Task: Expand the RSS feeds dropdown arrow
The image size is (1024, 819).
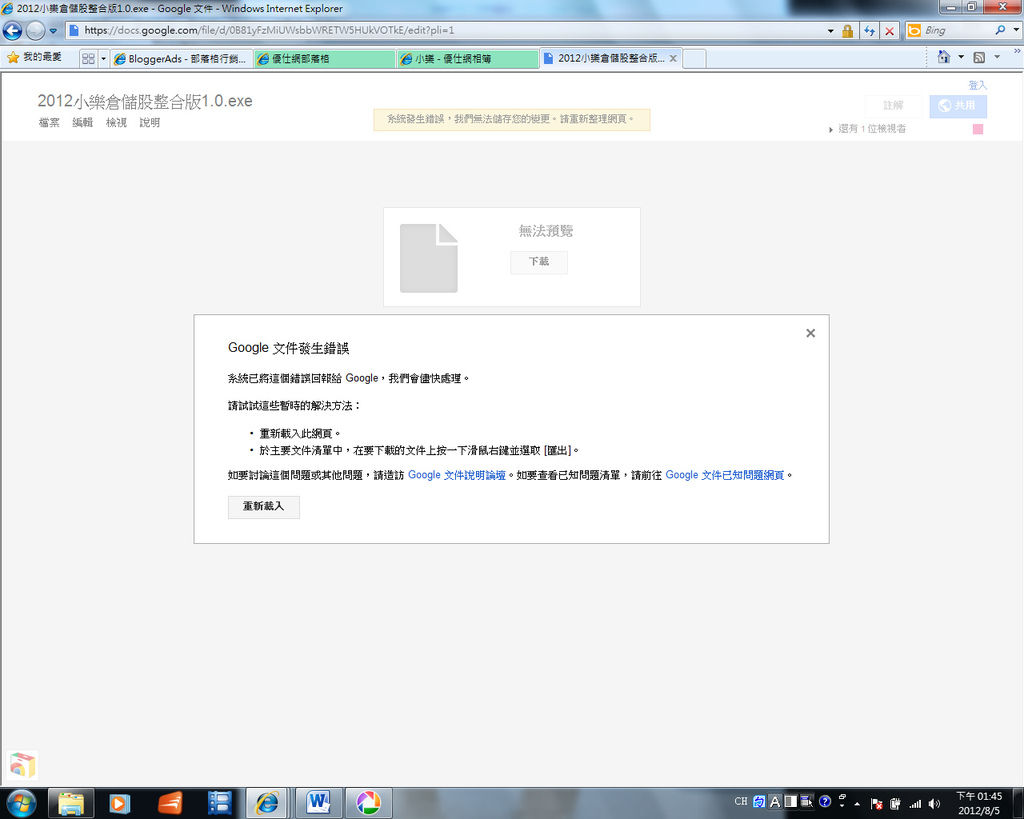Action: click(x=997, y=57)
